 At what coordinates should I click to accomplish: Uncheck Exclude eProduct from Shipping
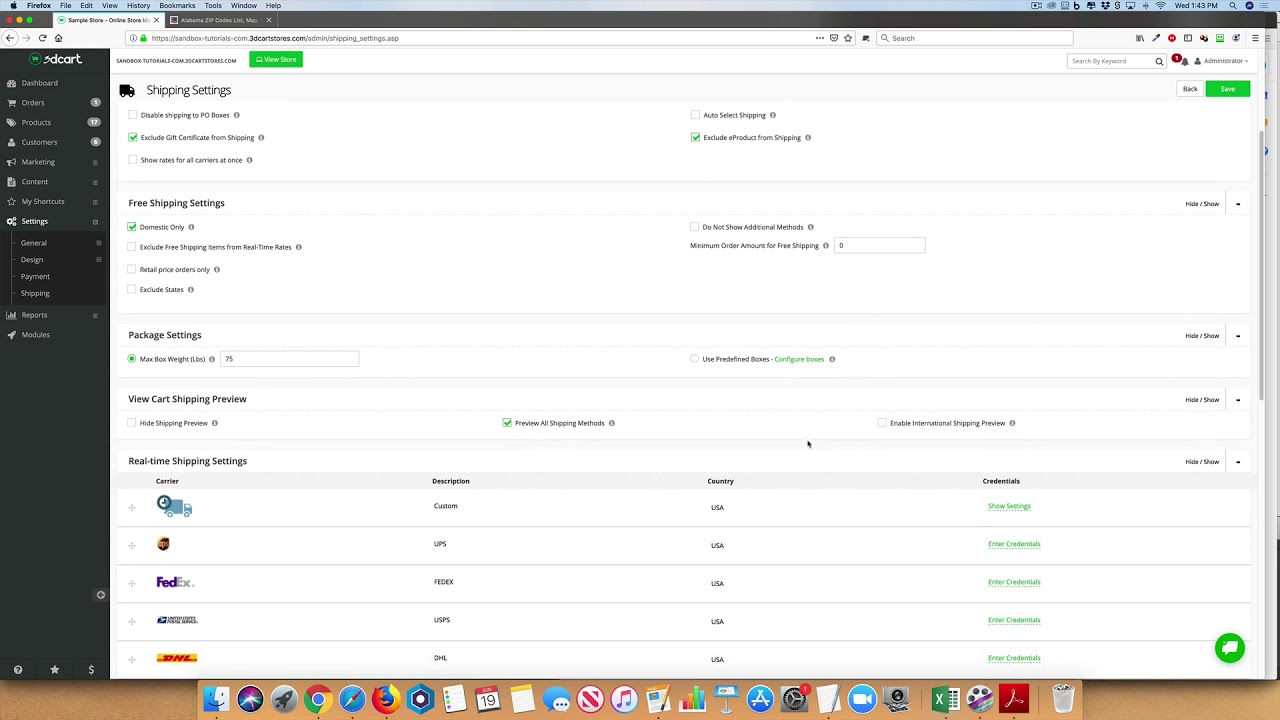point(696,137)
